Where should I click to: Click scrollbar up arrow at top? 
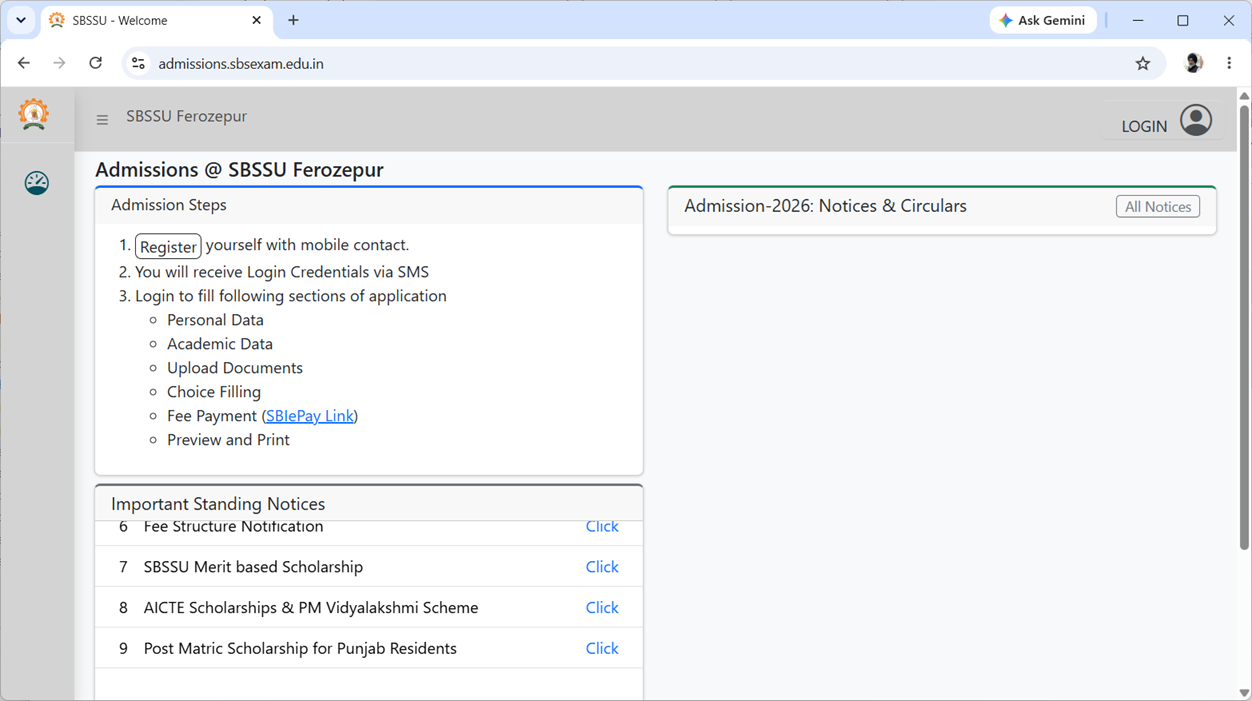[x=1244, y=96]
